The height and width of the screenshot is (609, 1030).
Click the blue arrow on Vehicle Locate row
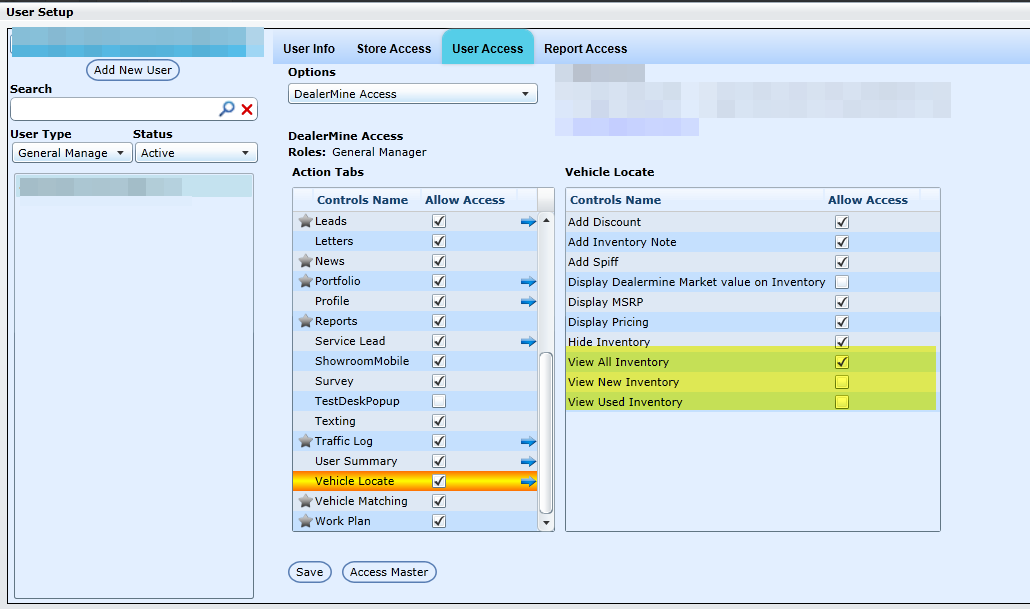point(528,482)
